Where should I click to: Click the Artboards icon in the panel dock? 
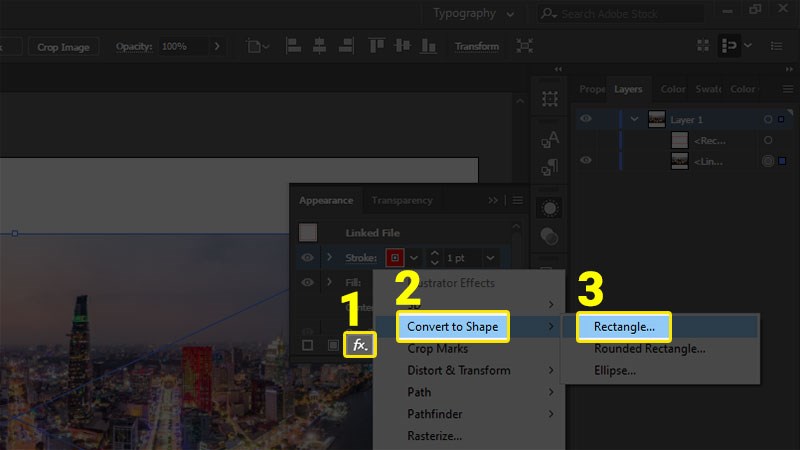[x=550, y=99]
